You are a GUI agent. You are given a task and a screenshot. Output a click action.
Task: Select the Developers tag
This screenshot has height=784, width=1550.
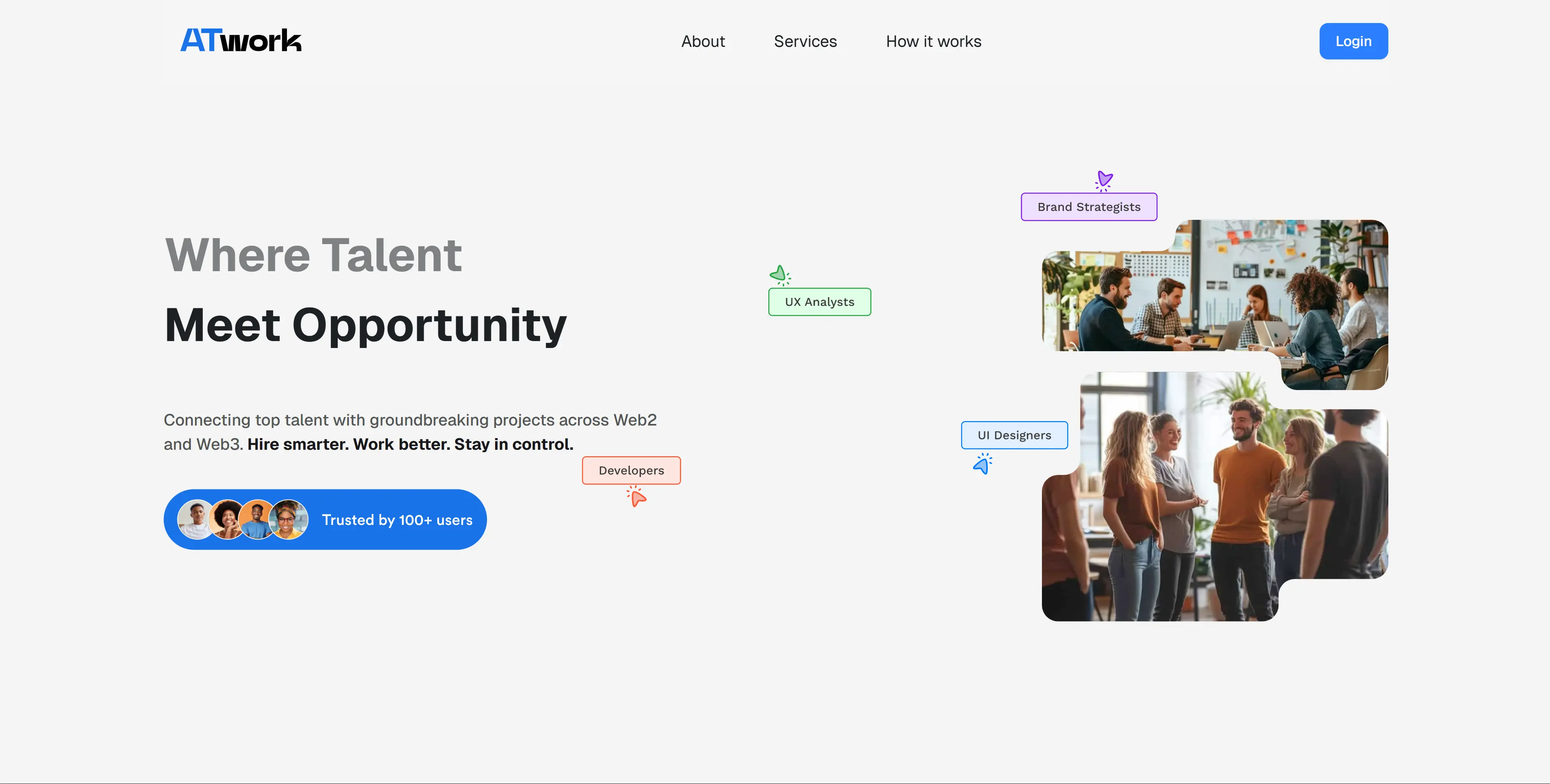pyautogui.click(x=631, y=470)
